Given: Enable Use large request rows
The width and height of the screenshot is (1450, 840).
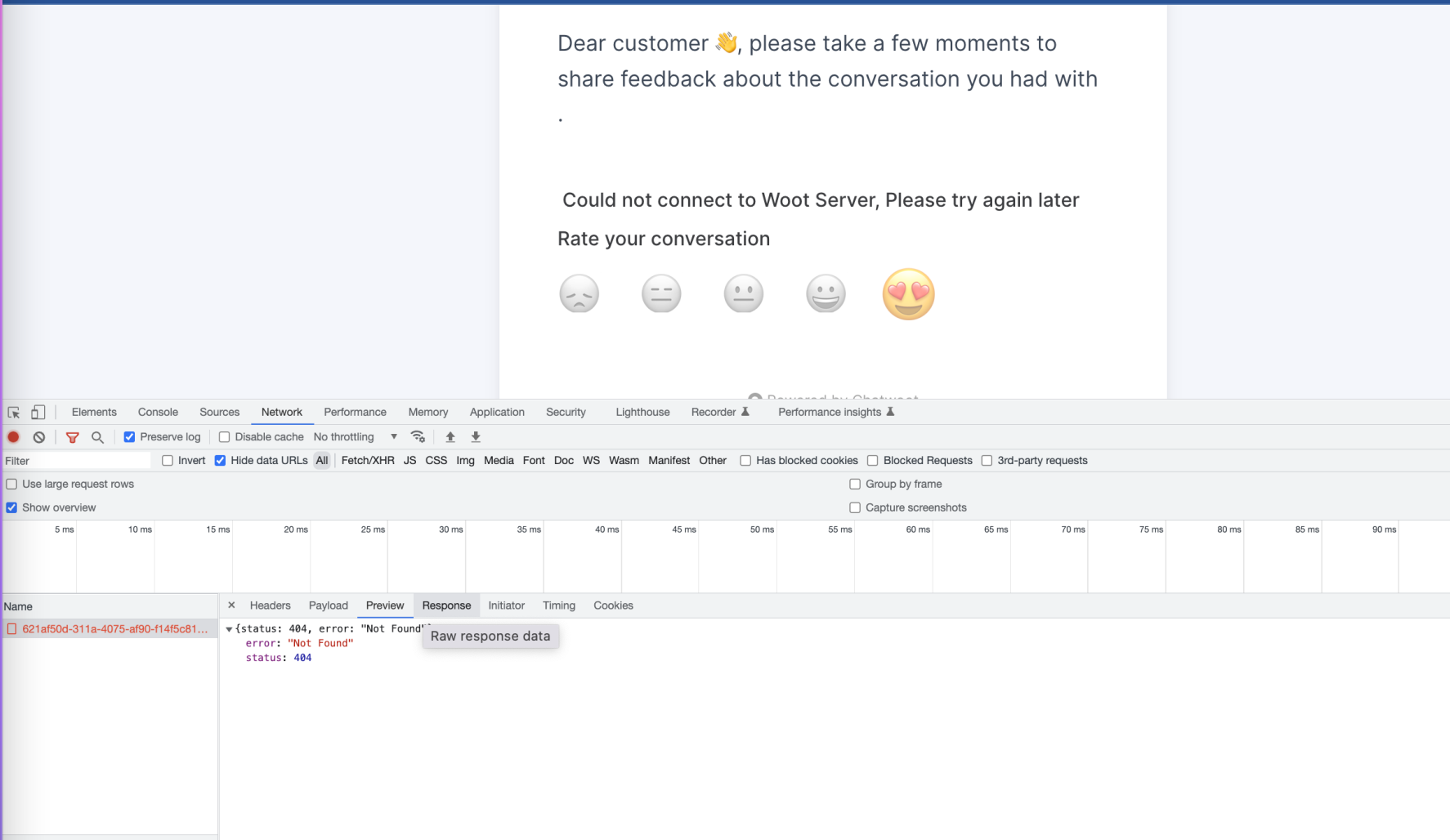Looking at the screenshot, I should pos(11,485).
